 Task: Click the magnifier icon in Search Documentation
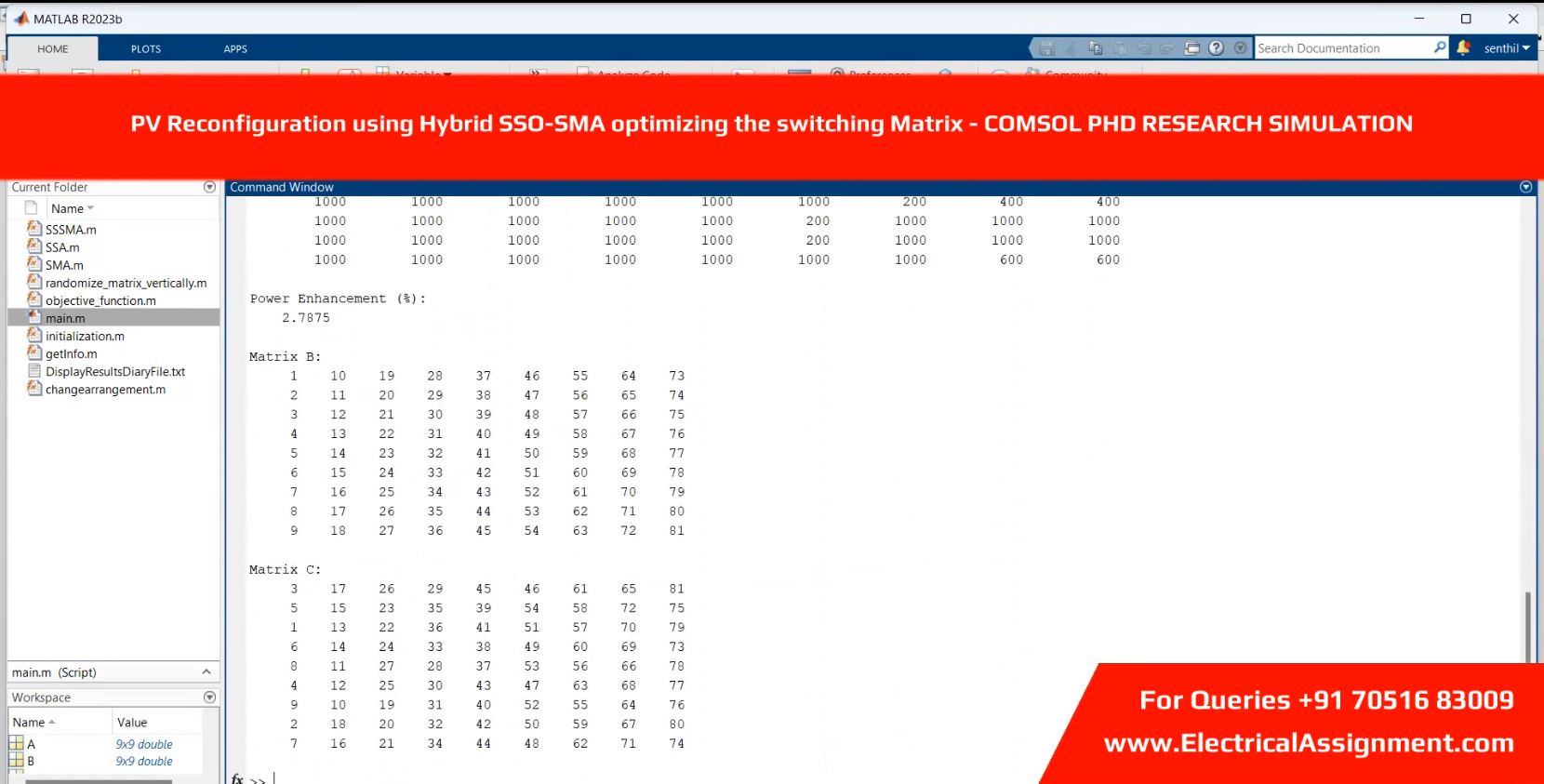[x=1440, y=47]
